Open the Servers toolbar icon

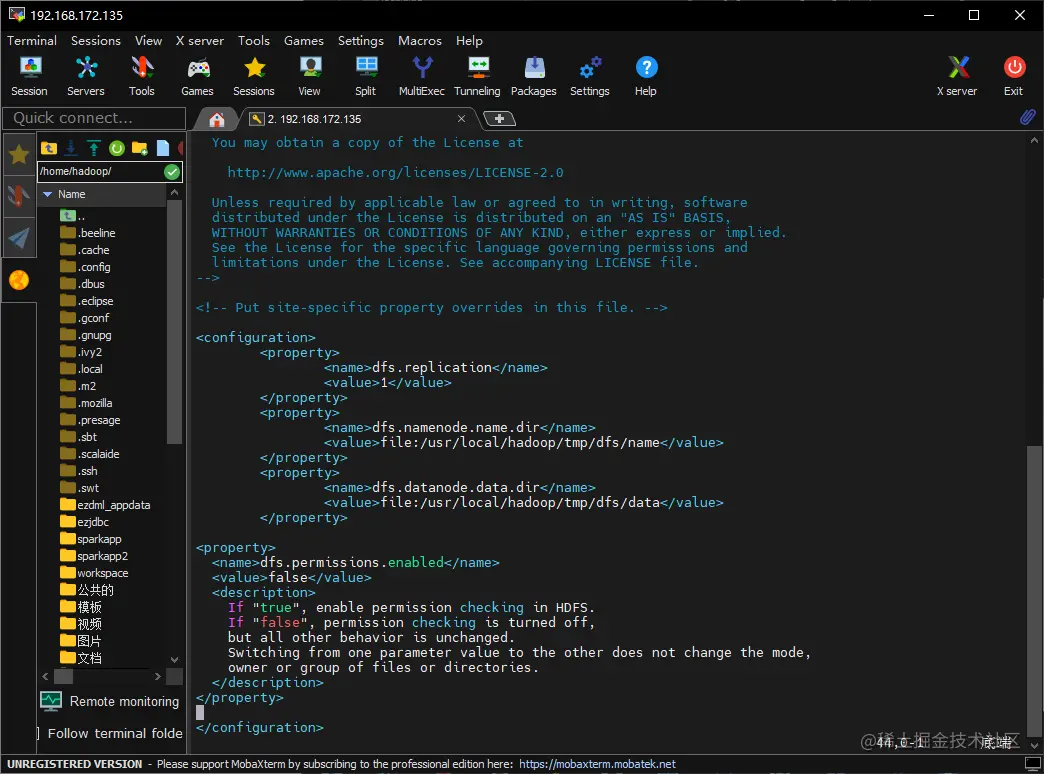click(x=86, y=77)
